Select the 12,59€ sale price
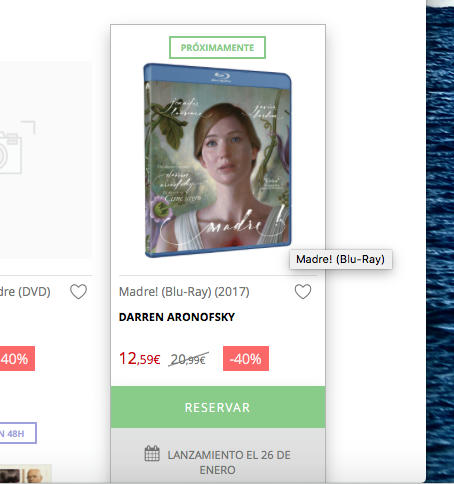This screenshot has width=454, height=484. coord(140,359)
